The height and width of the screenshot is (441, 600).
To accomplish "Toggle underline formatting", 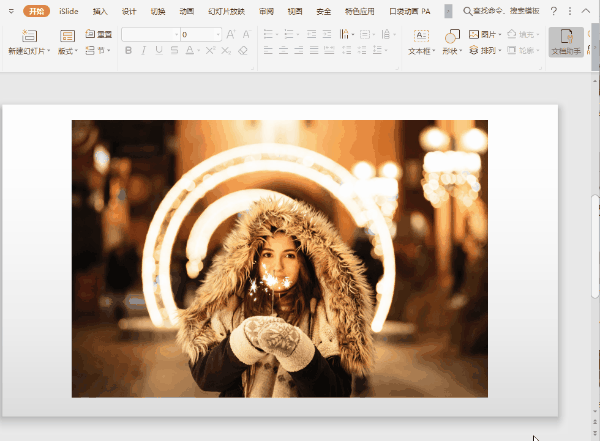I will click(x=159, y=51).
